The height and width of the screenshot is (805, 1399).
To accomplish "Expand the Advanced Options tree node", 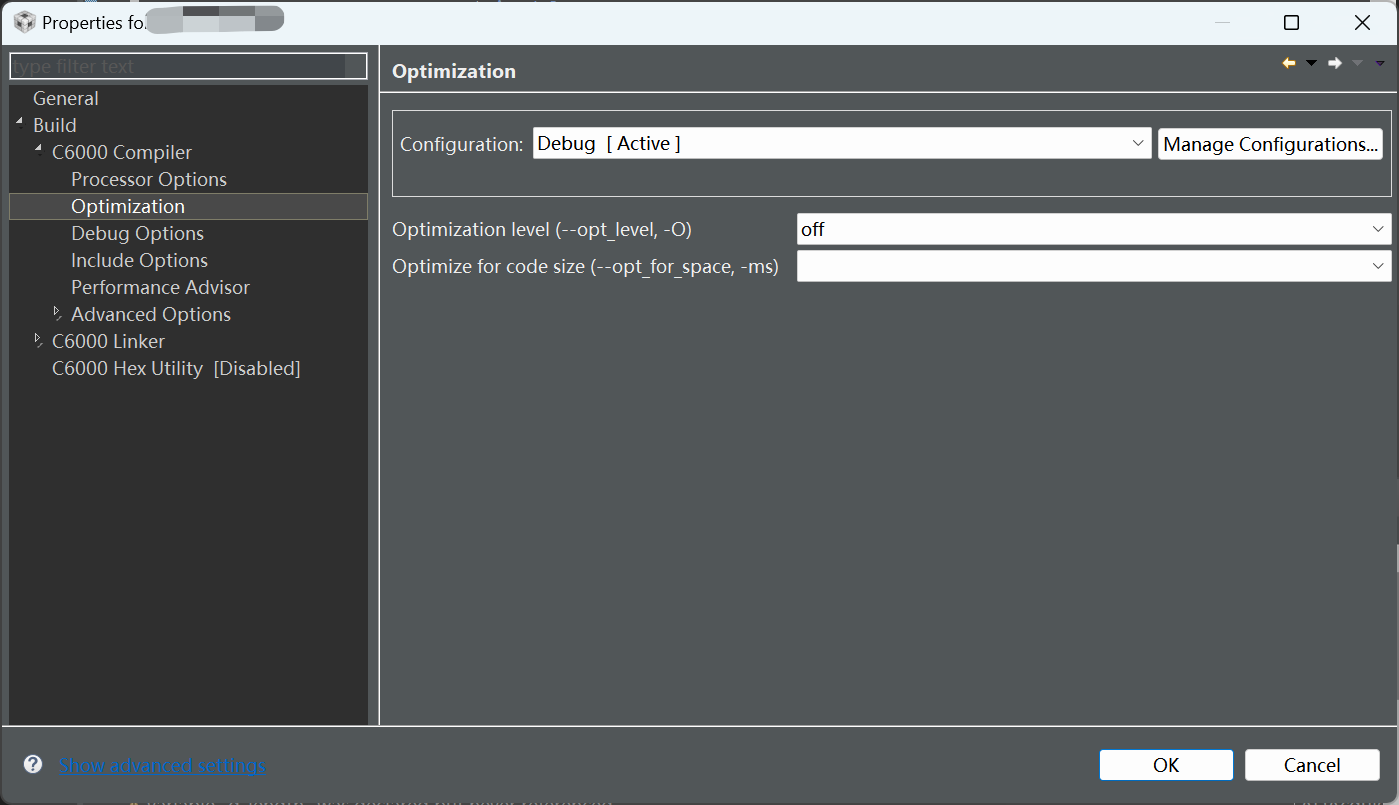I will tap(58, 313).
